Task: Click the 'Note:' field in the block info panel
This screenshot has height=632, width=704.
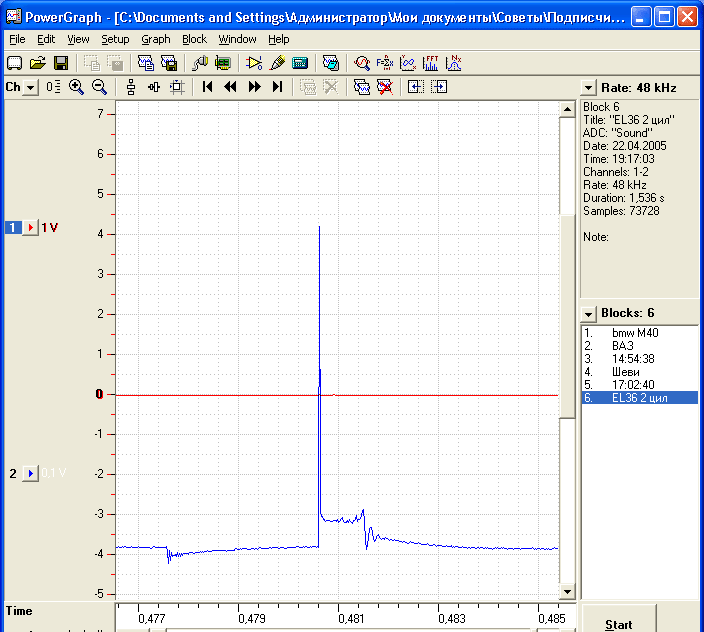Action: pos(596,237)
